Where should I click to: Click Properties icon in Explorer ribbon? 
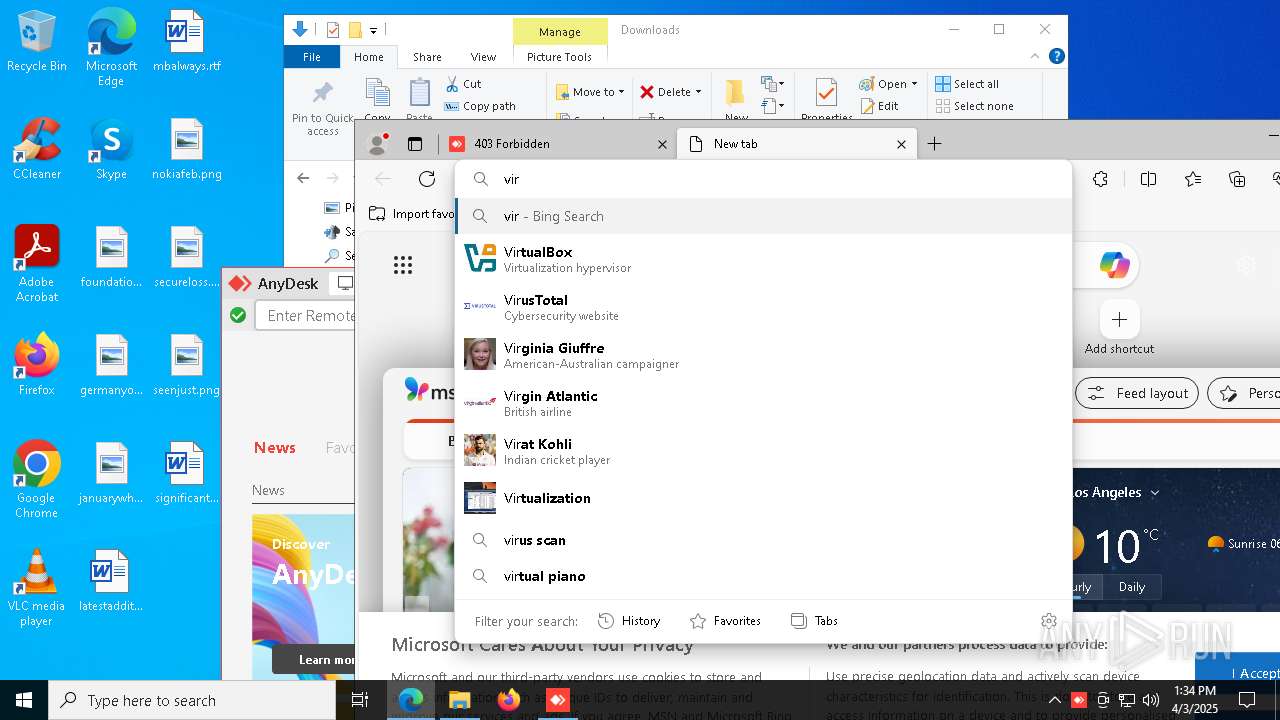[826, 100]
